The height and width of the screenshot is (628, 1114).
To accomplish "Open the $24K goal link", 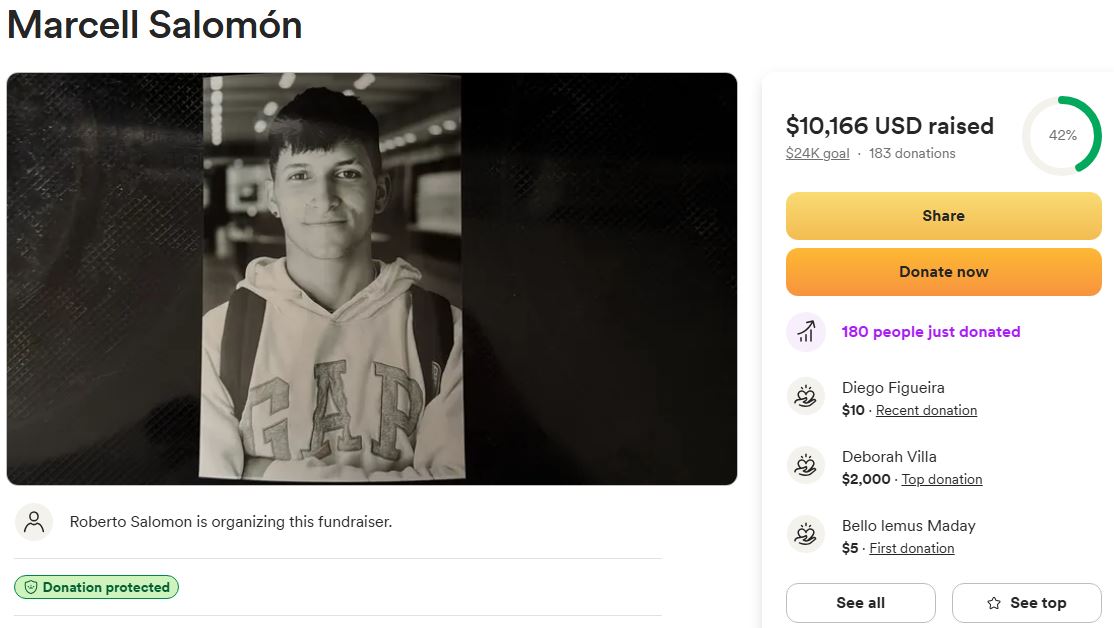I will coord(817,153).
